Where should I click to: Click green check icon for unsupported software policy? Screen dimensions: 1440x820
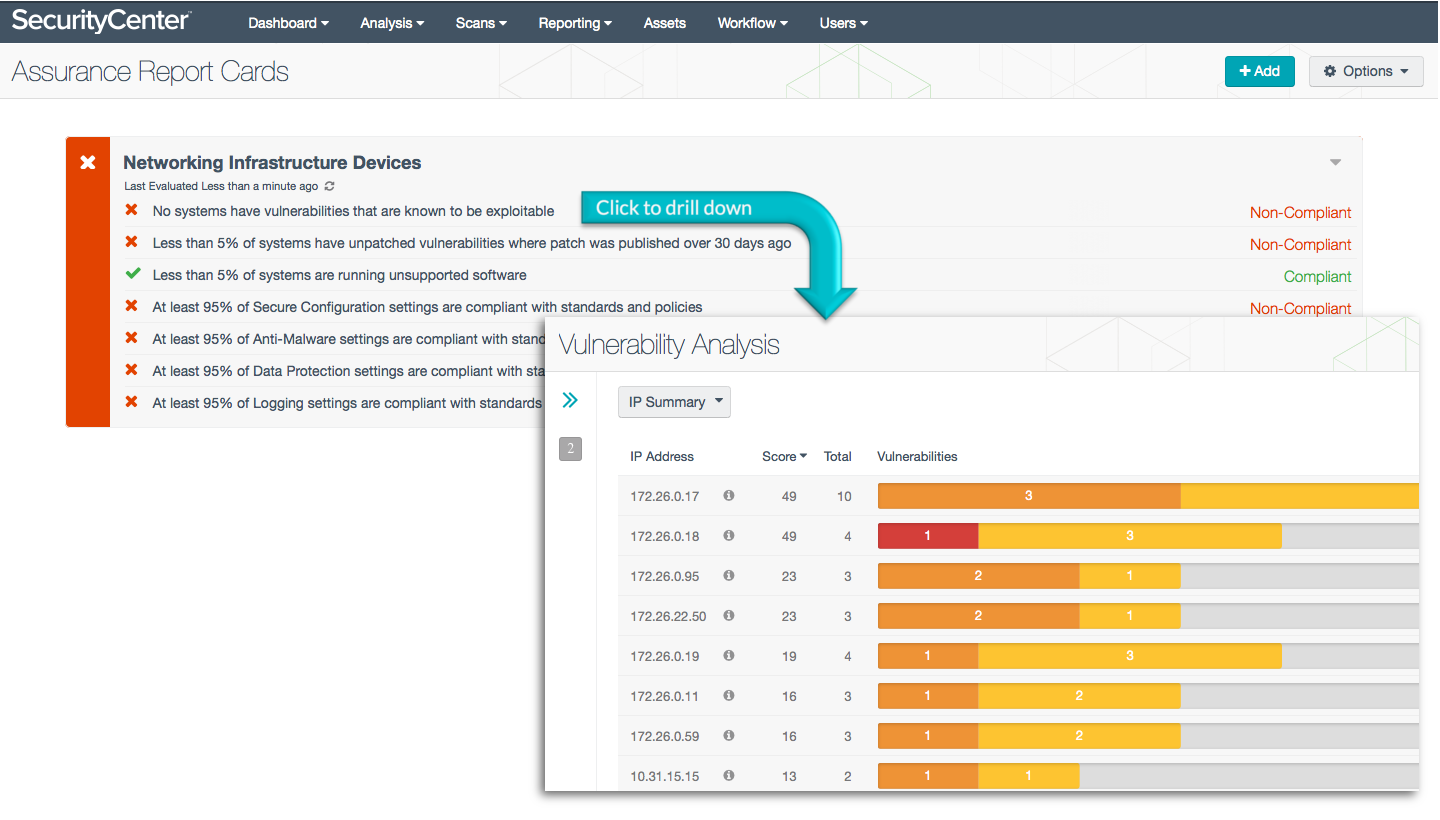click(x=132, y=273)
